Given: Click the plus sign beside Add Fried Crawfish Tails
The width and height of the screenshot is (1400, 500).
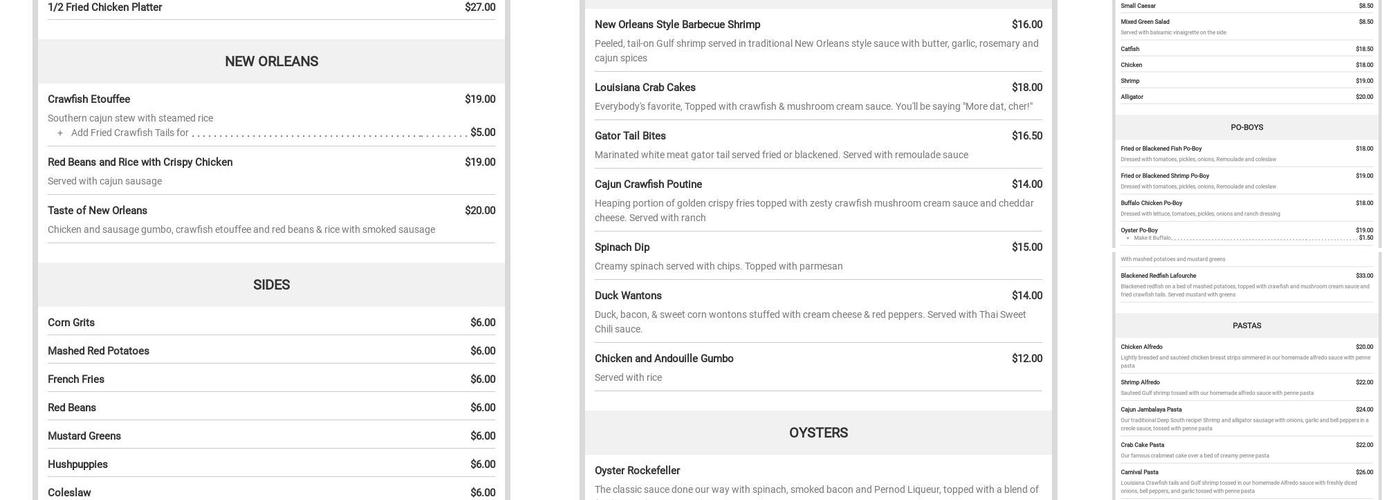Looking at the screenshot, I should coord(60,133).
